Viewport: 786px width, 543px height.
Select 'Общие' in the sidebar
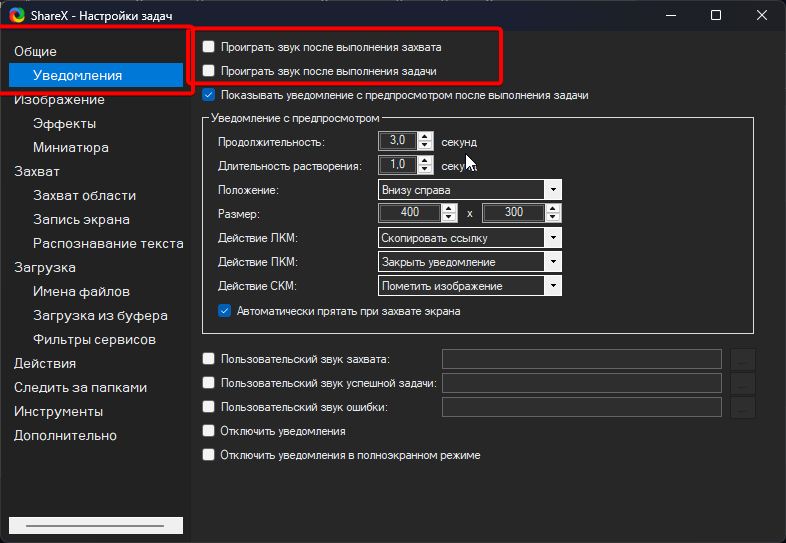35,51
